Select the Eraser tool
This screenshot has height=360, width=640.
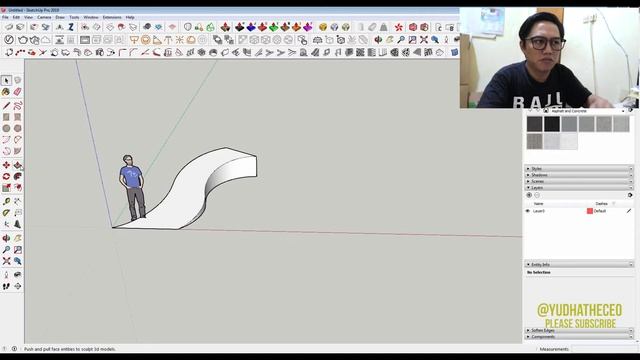point(18,92)
